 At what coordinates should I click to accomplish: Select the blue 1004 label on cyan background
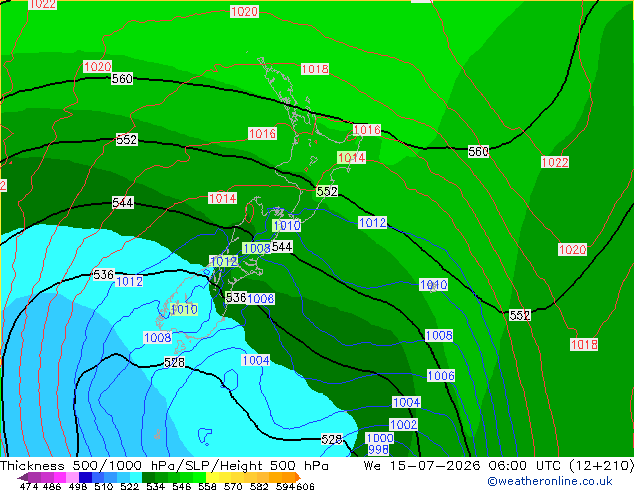[256, 360]
